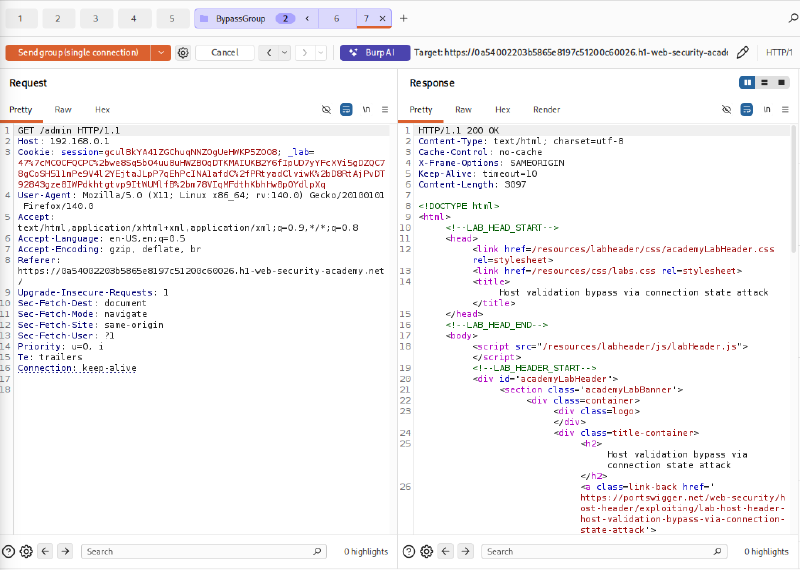Toggle word wrap icon in Request panel
The width and height of the screenshot is (800, 570).
[x=346, y=109]
